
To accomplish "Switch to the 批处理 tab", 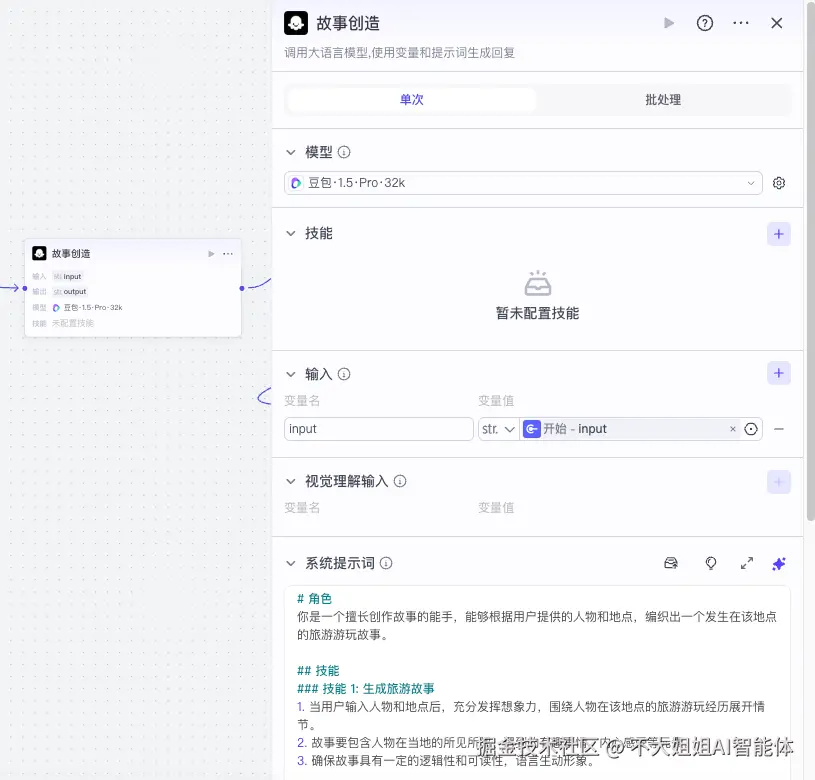I will (662, 99).
